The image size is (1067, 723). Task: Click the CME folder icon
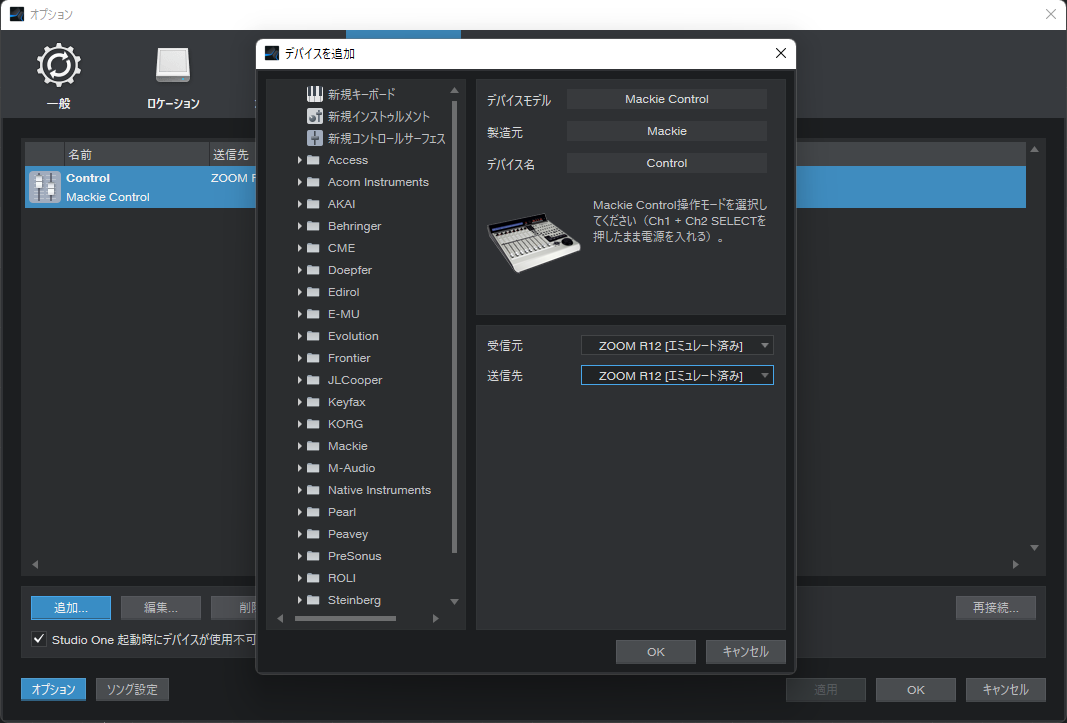[313, 248]
